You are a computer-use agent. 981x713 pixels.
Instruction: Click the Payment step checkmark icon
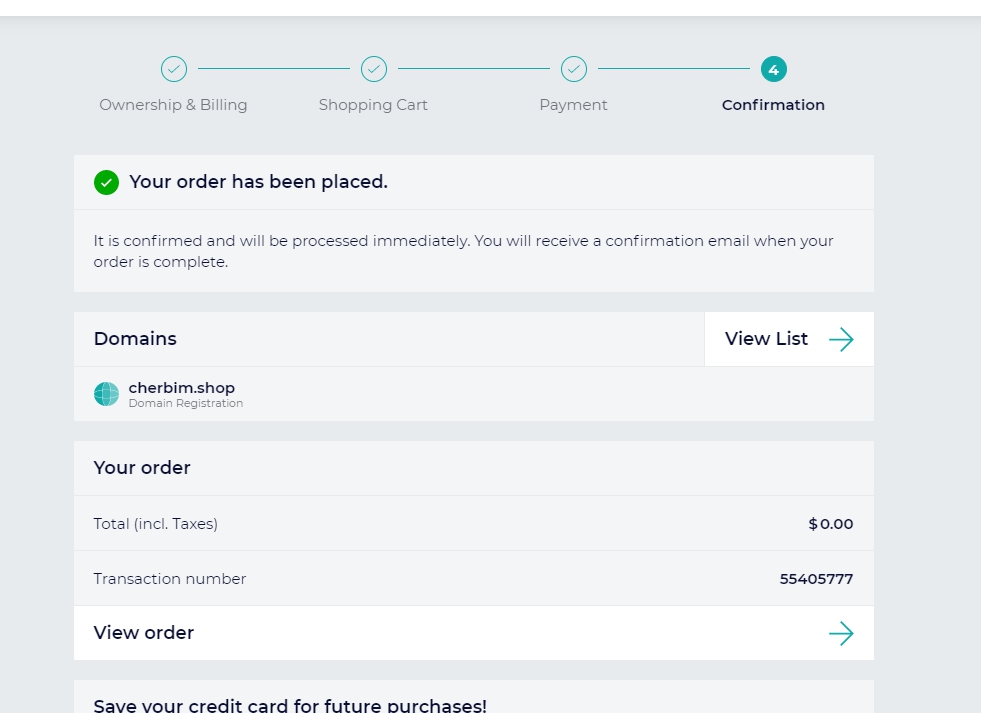click(x=574, y=69)
